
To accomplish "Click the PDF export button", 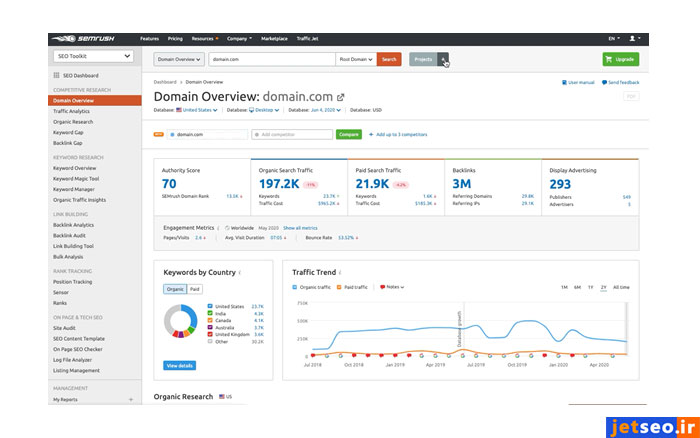I will (x=631, y=96).
